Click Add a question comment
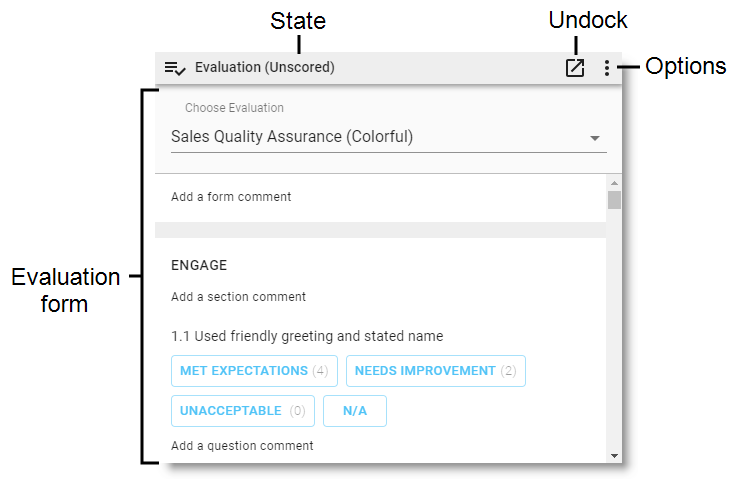Screen dimensions: 735x479 (x=242, y=446)
